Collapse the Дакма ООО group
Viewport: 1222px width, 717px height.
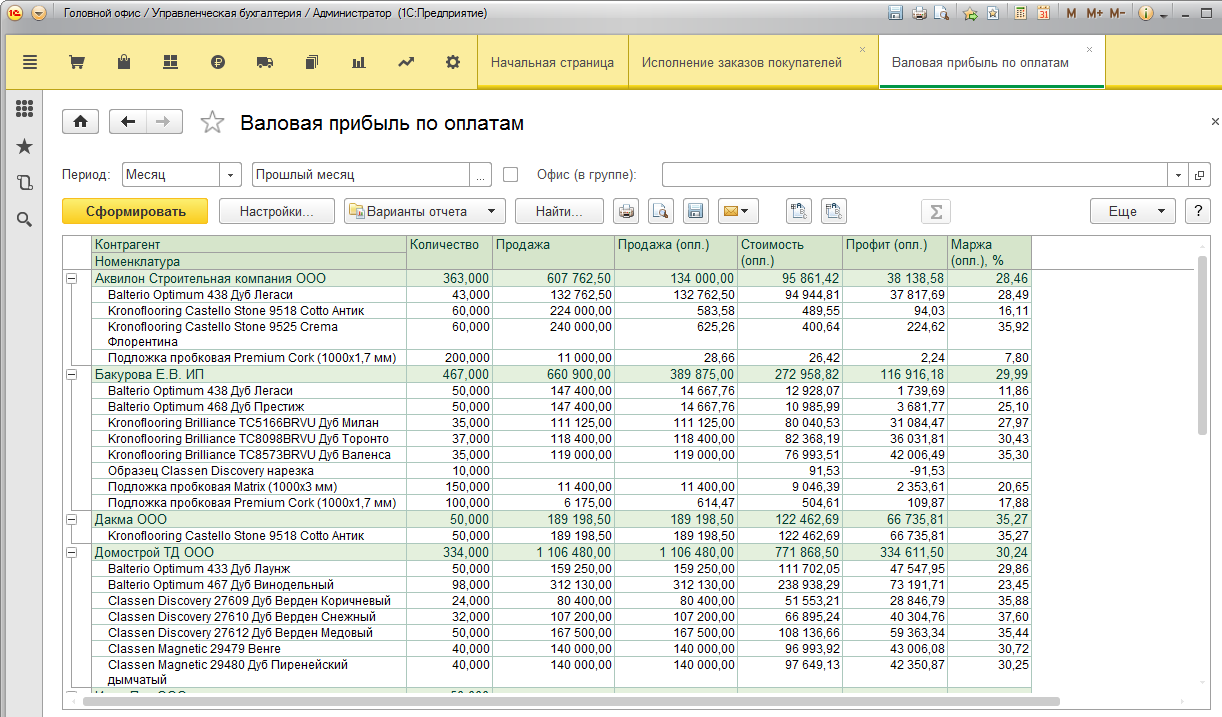point(71,520)
